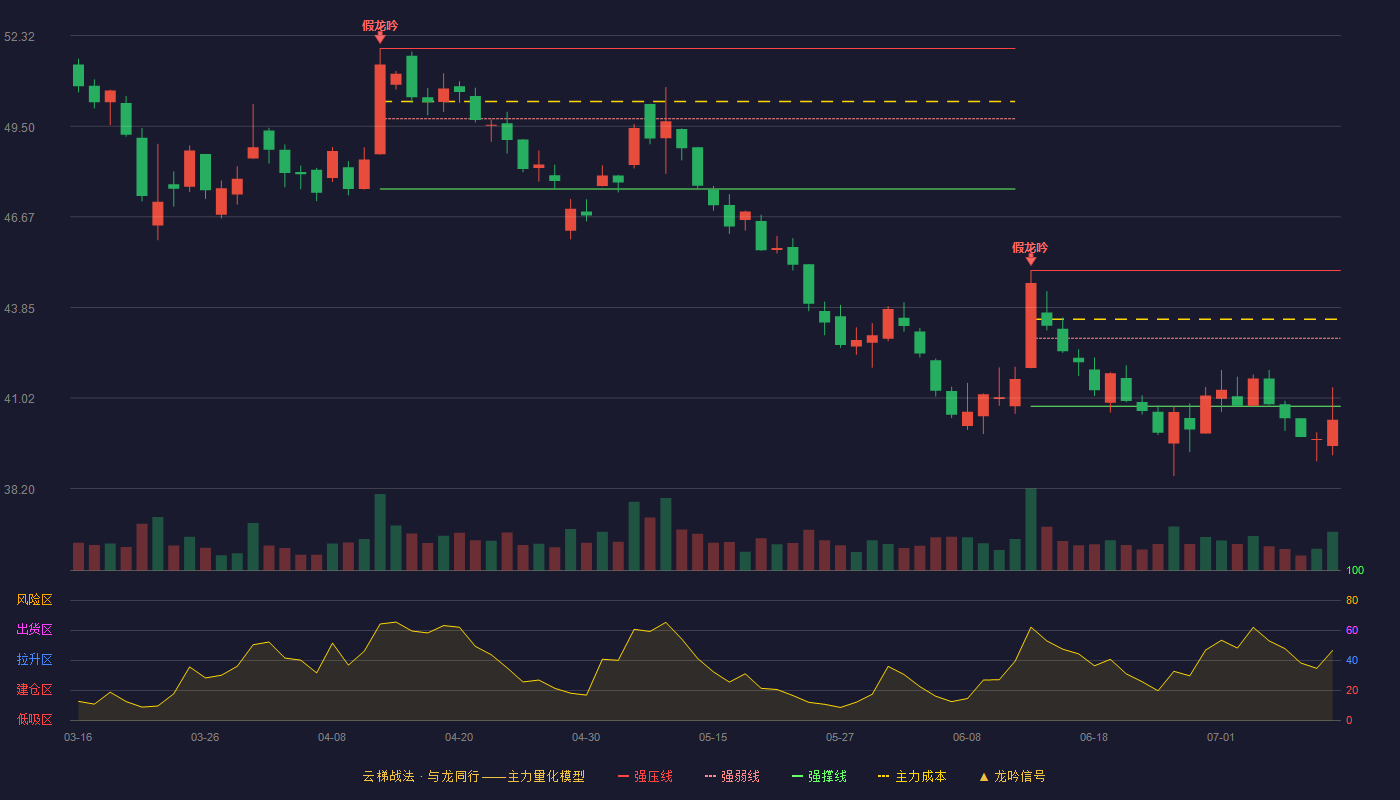Click the green 100 indicator axis value
The height and width of the screenshot is (800, 1400).
(x=1355, y=571)
